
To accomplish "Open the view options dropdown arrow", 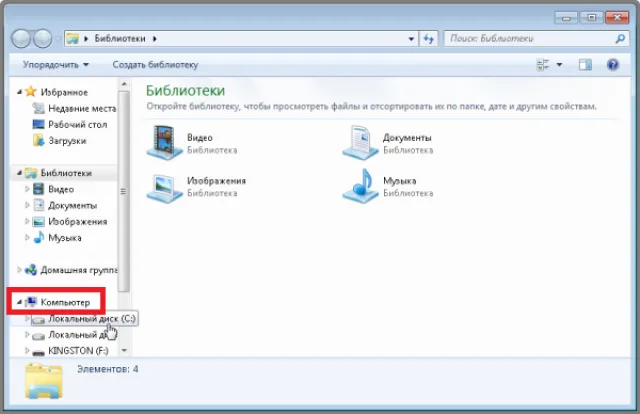I will pyautogui.click(x=559, y=65).
